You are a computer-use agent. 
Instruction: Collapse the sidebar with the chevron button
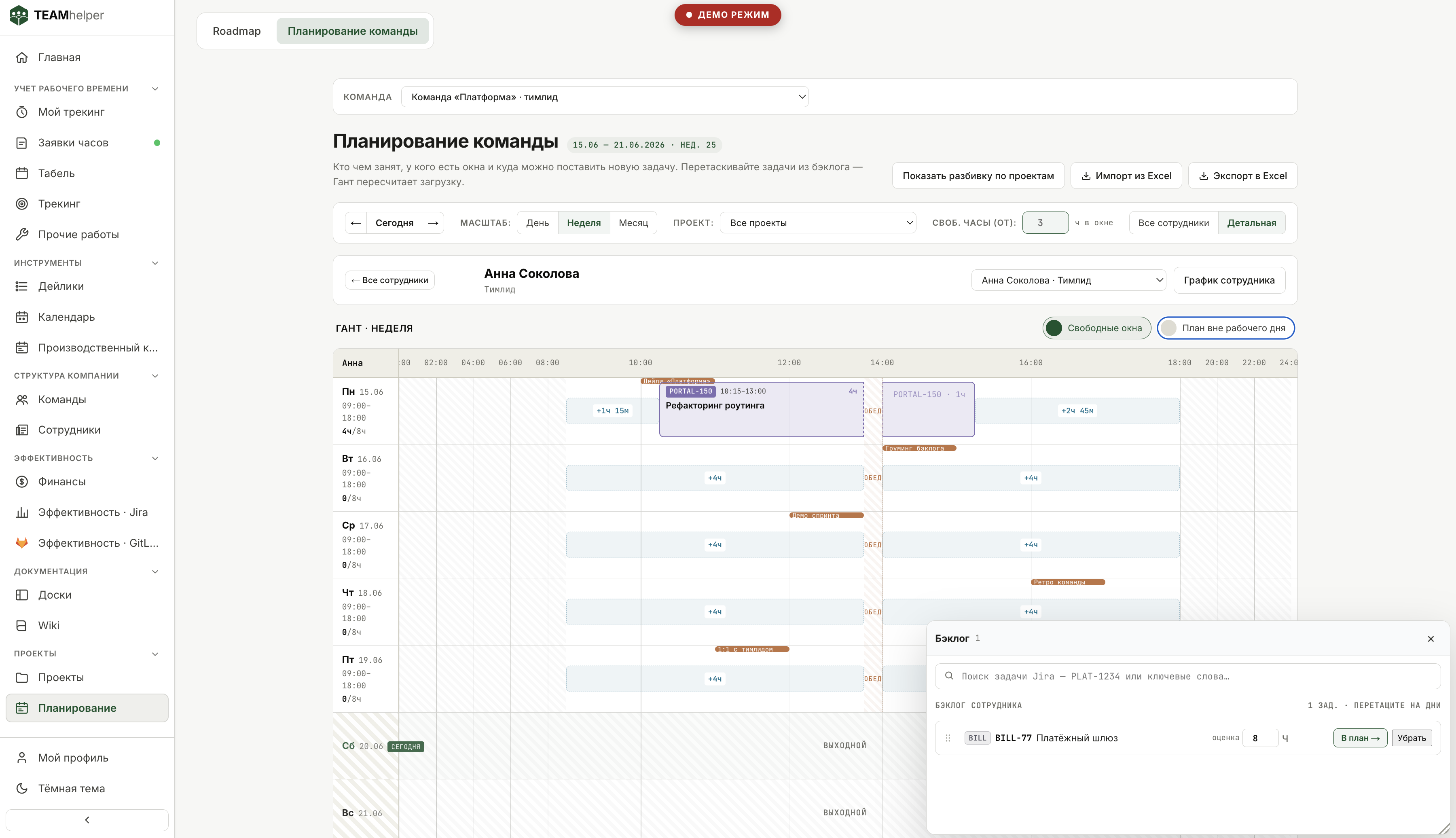[87, 819]
